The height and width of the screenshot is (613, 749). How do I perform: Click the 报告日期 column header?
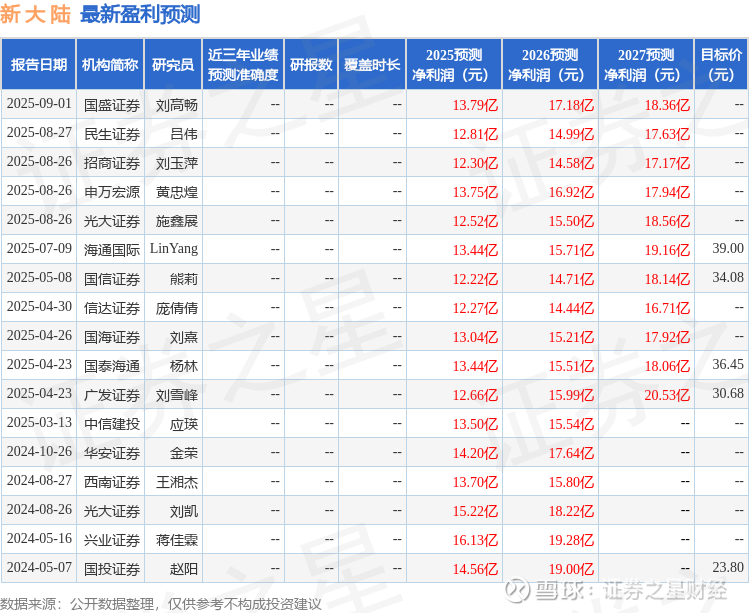39,65
